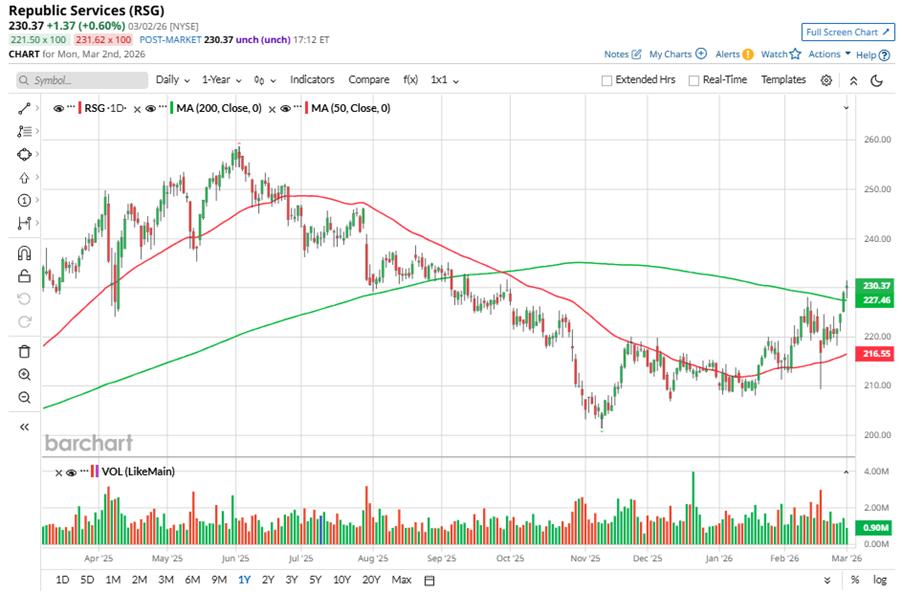This screenshot has height=592, width=902.
Task: Open the 1-Year period dropdown
Action: [x=221, y=80]
